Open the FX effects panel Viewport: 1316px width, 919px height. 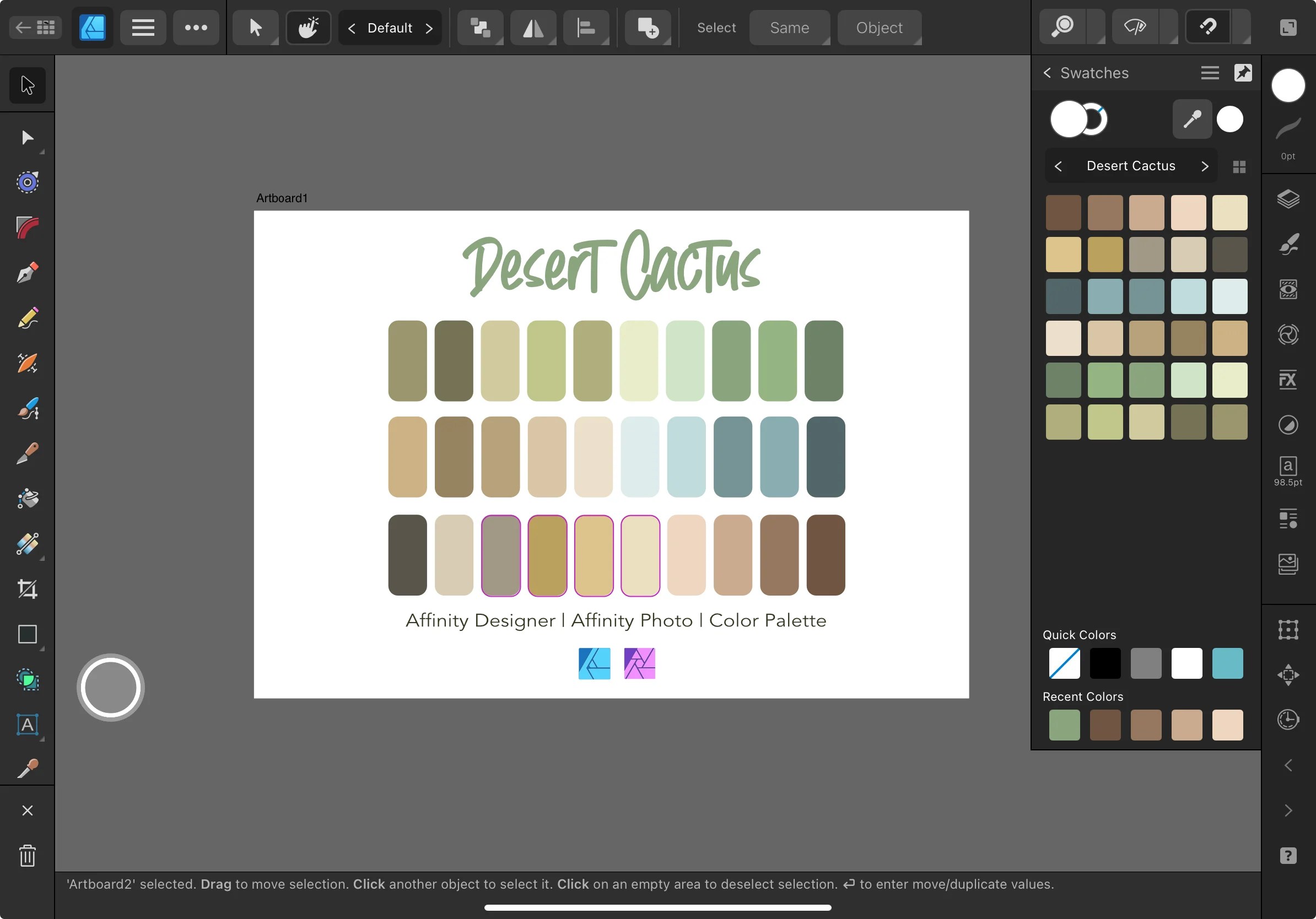(x=1288, y=380)
